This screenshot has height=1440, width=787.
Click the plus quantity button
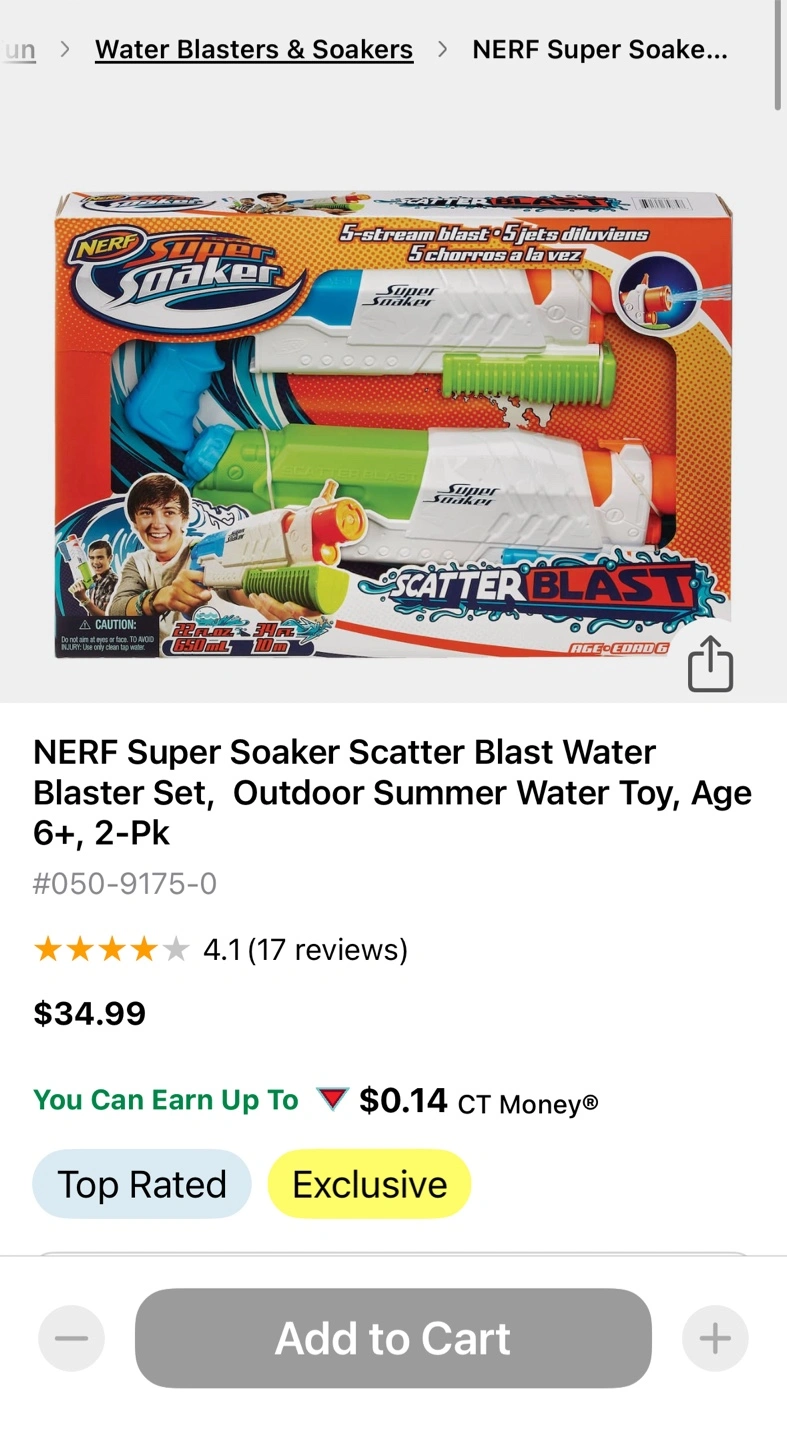pos(715,1338)
